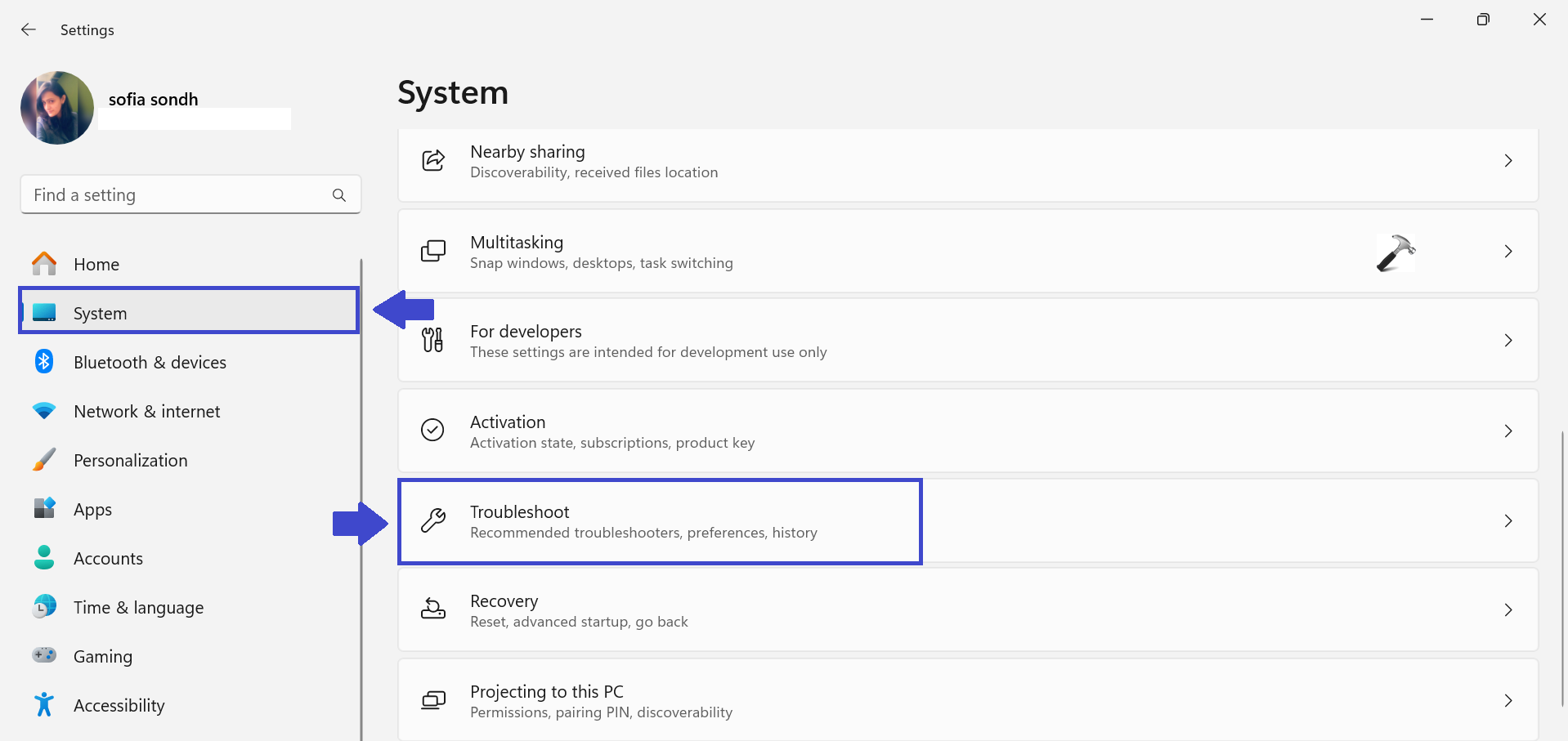Click the Personalization paintbrush icon
1568x741 pixels.
click(x=44, y=460)
